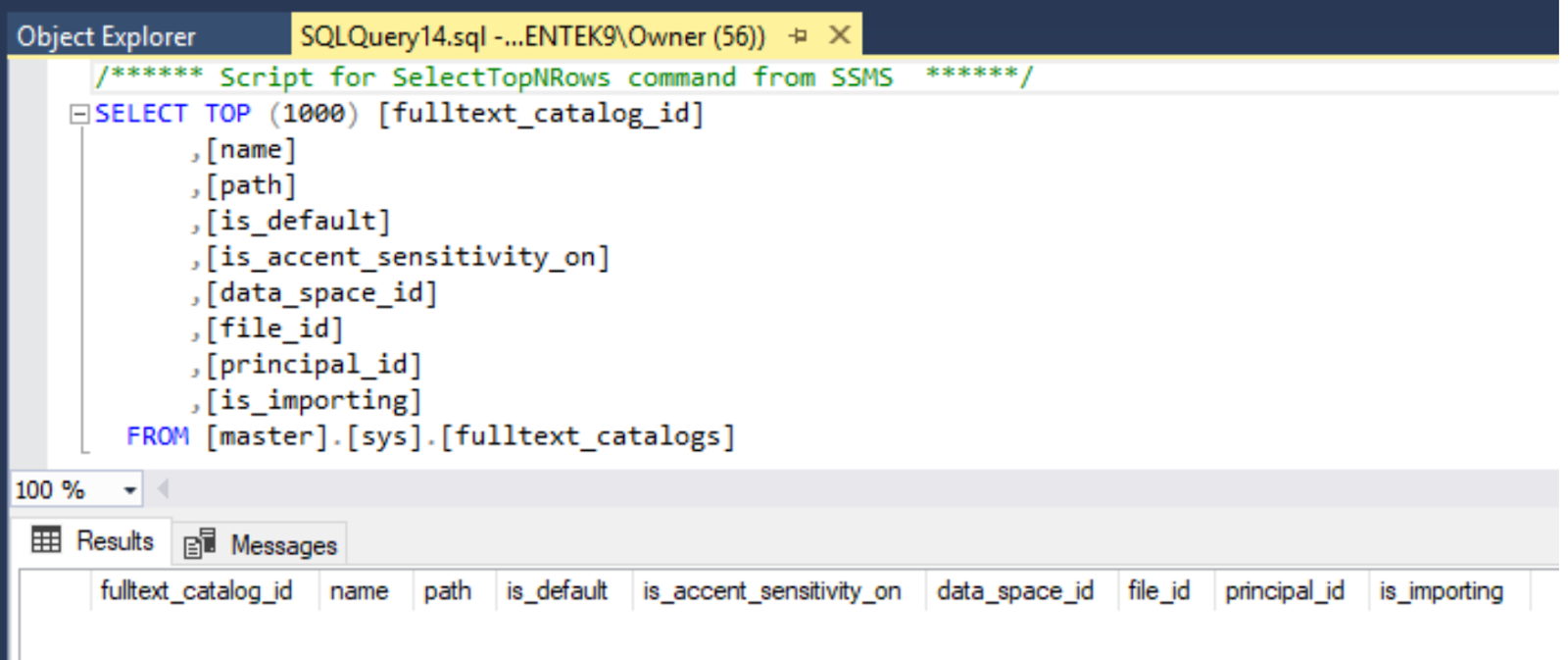The width and height of the screenshot is (1568, 660).
Task: Click the FROM keyword in the query
Action: pyautogui.click(x=157, y=435)
